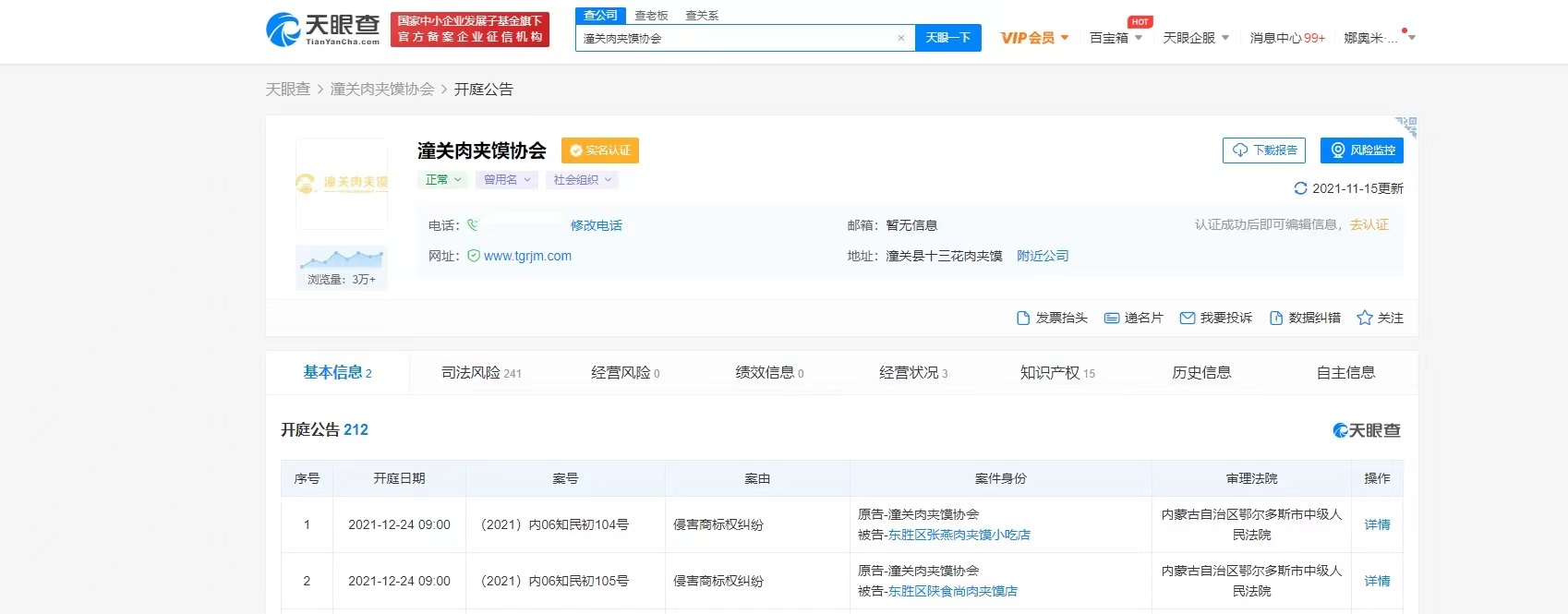Switch to the 司法风险 tab
This screenshot has width=1568, height=614.
[482, 372]
